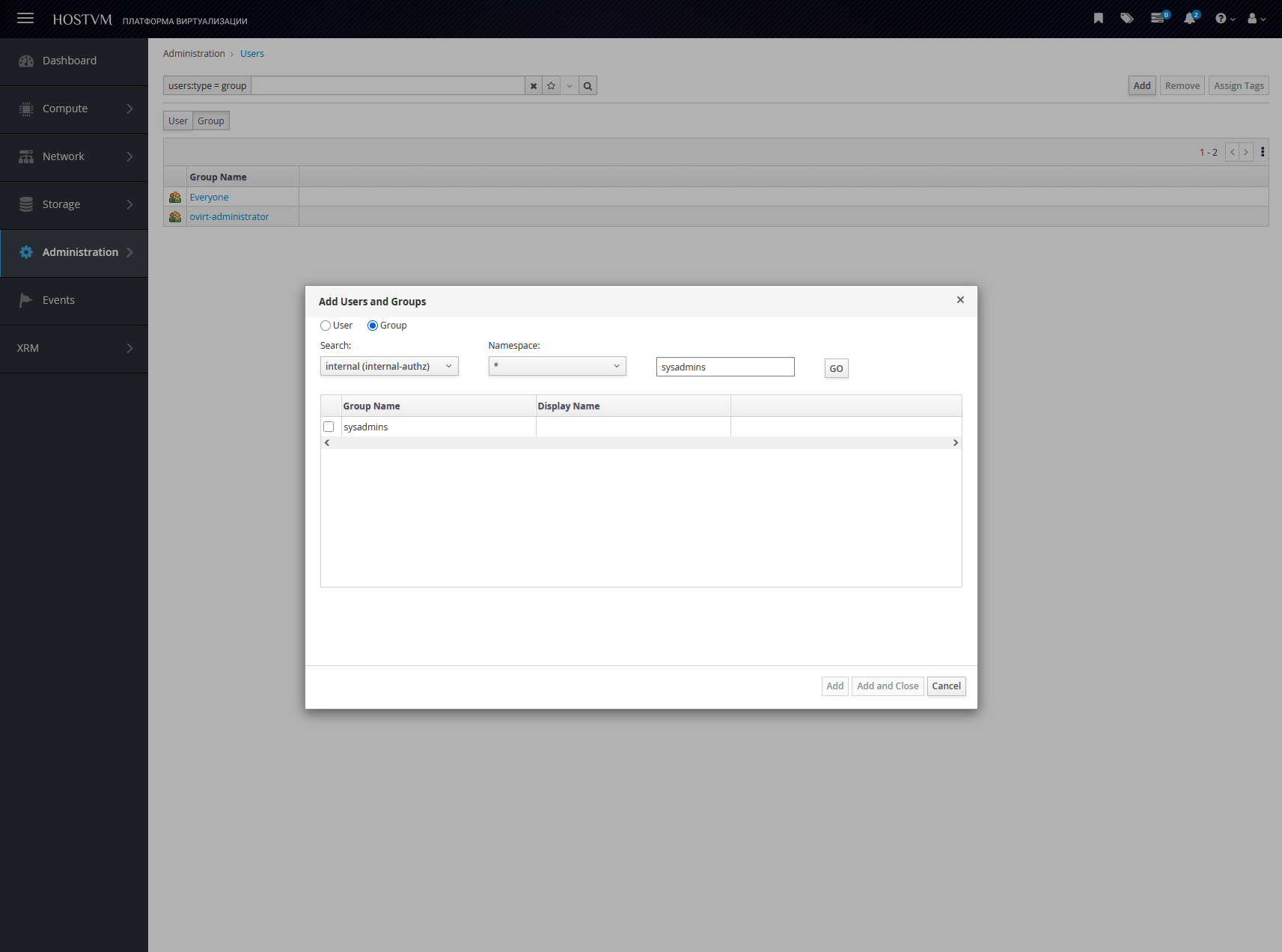
Task: Click Cancel in the dialog
Action: point(946,686)
